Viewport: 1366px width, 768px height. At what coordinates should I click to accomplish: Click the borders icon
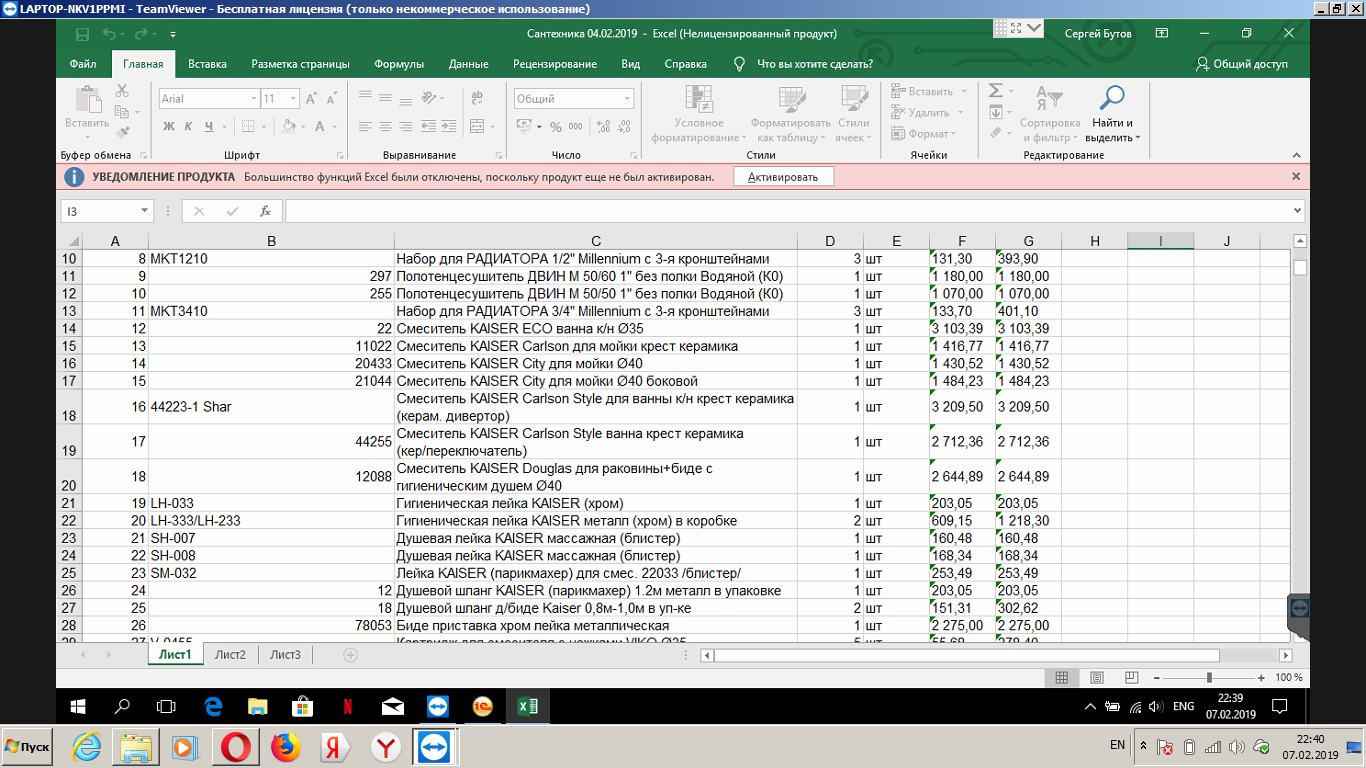[x=249, y=126]
